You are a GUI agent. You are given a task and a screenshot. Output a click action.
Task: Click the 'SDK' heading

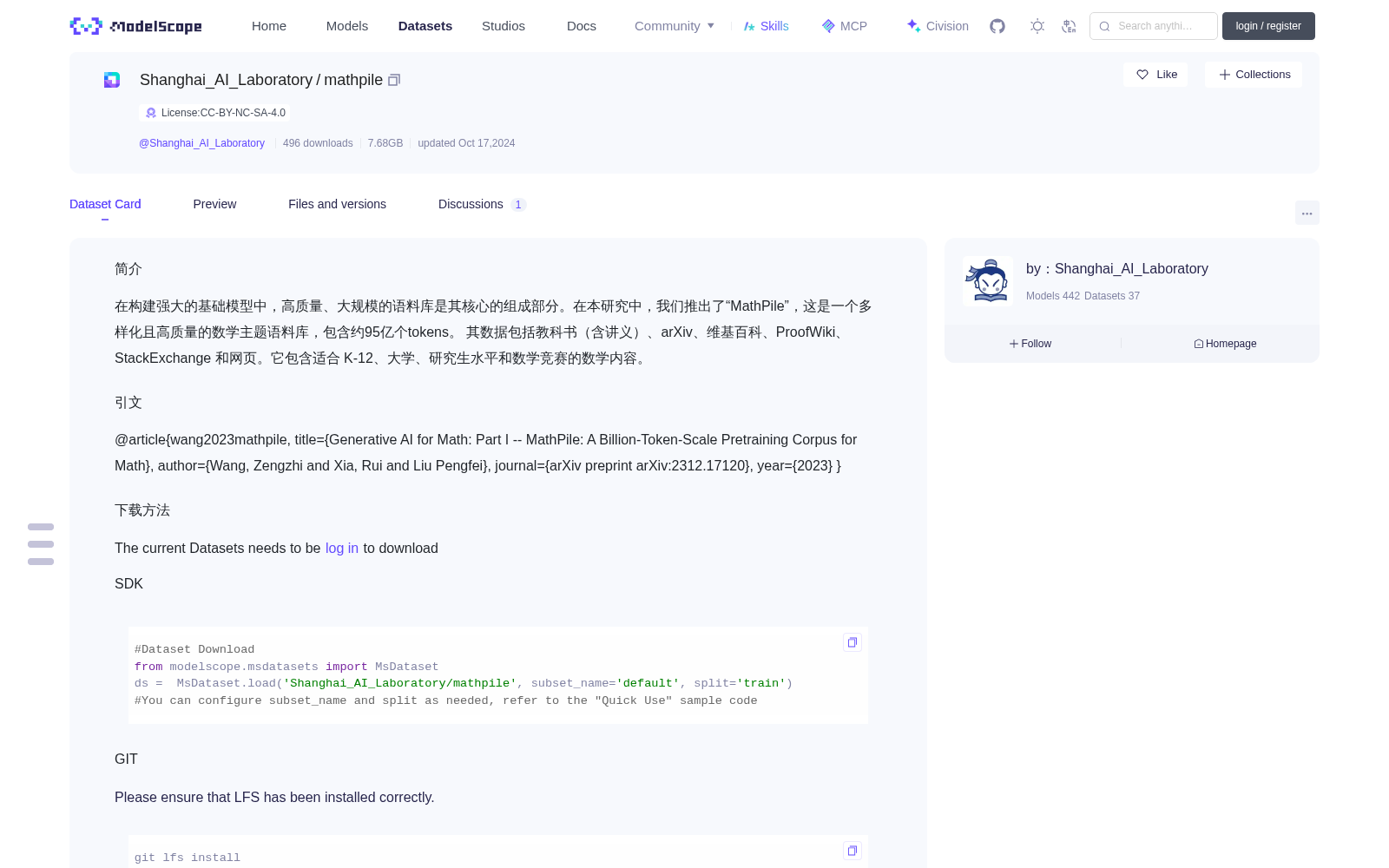tap(128, 583)
